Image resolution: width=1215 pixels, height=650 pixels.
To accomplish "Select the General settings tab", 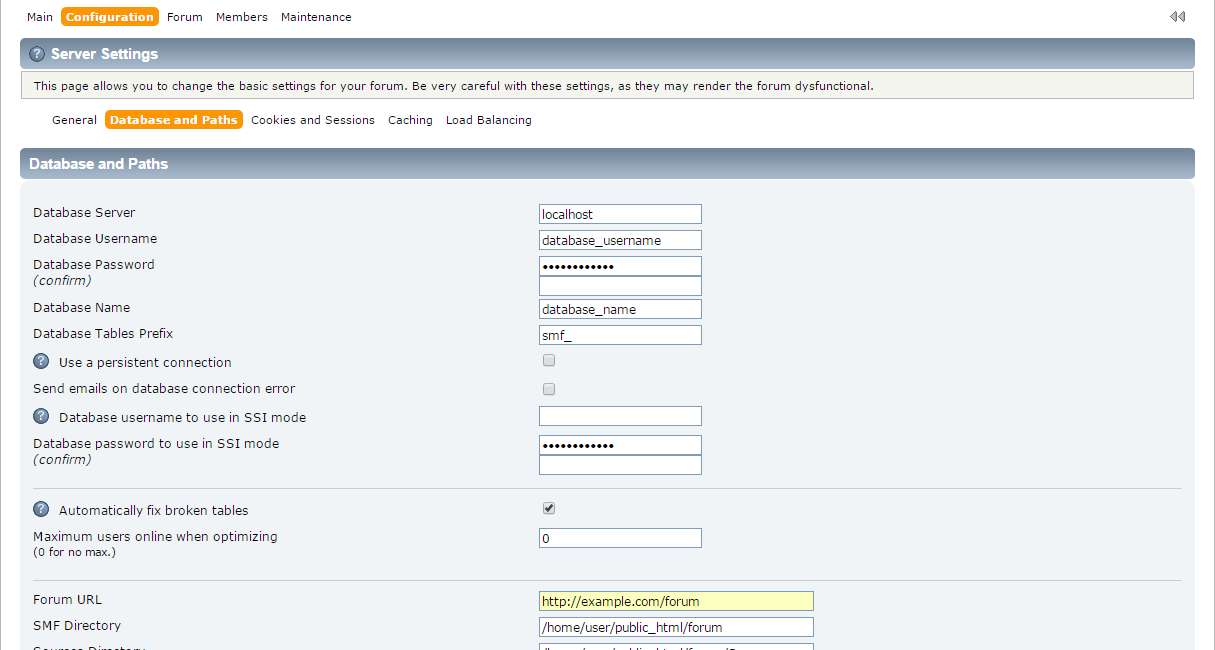I will [74, 119].
